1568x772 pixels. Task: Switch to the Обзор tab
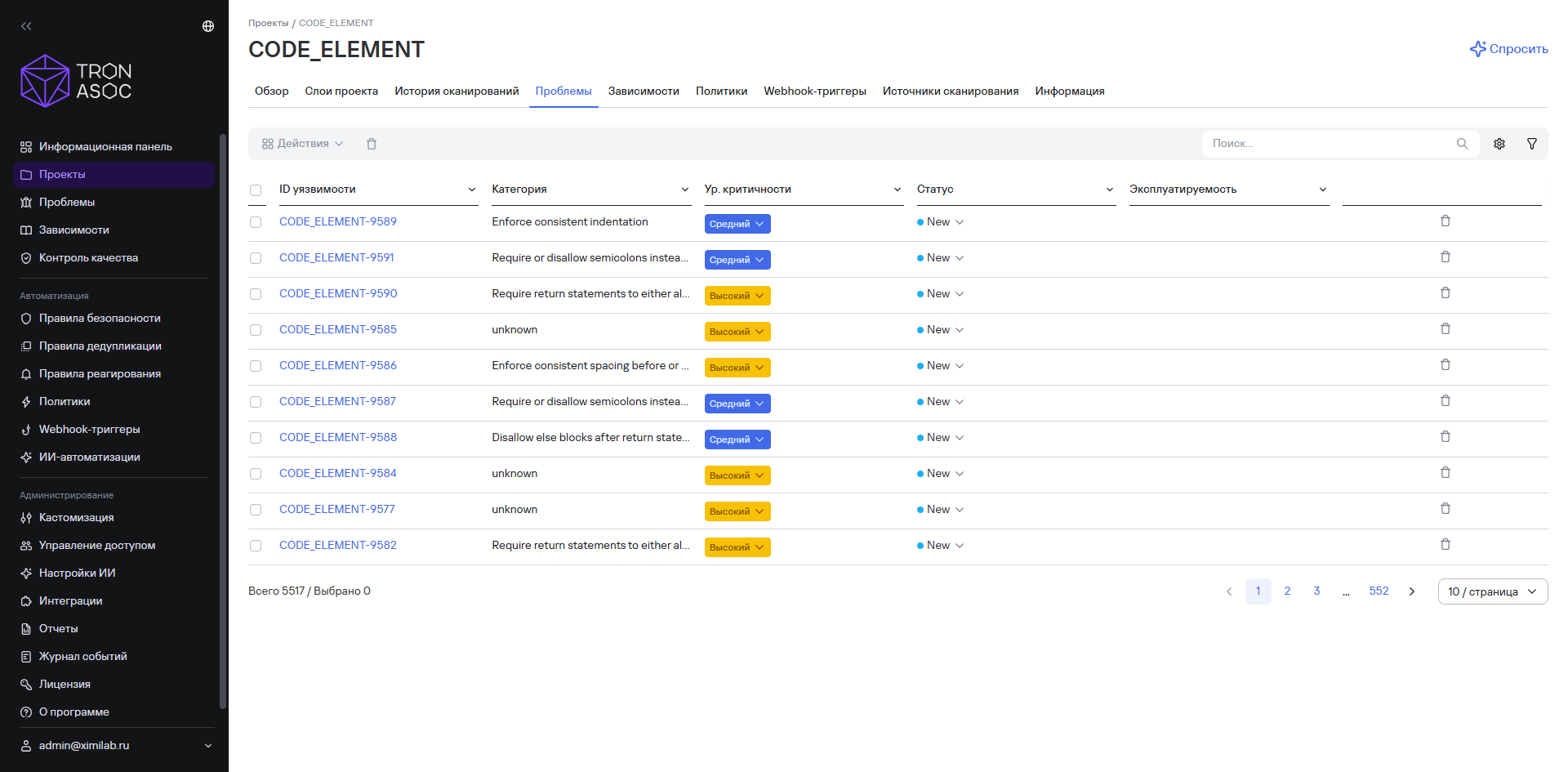[272, 91]
